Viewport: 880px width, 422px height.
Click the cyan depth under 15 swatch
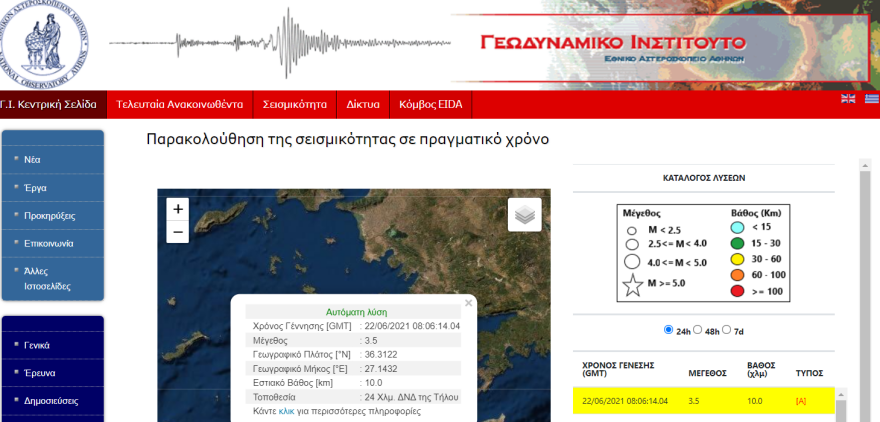[737, 227]
